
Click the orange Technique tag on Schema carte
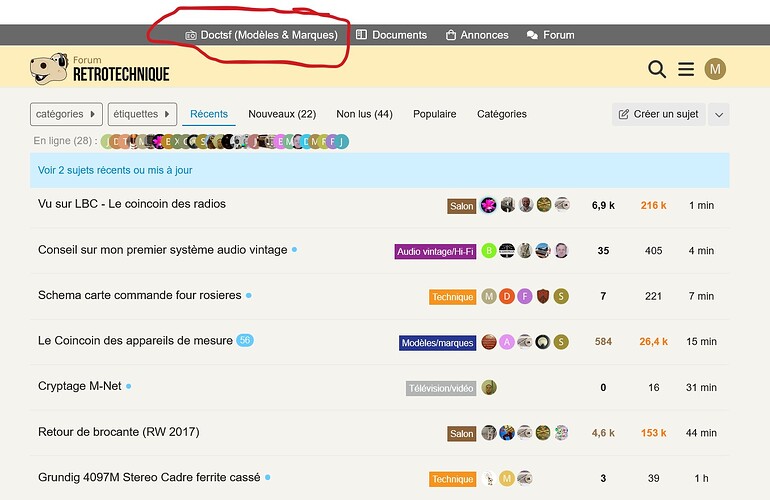[x=452, y=297]
